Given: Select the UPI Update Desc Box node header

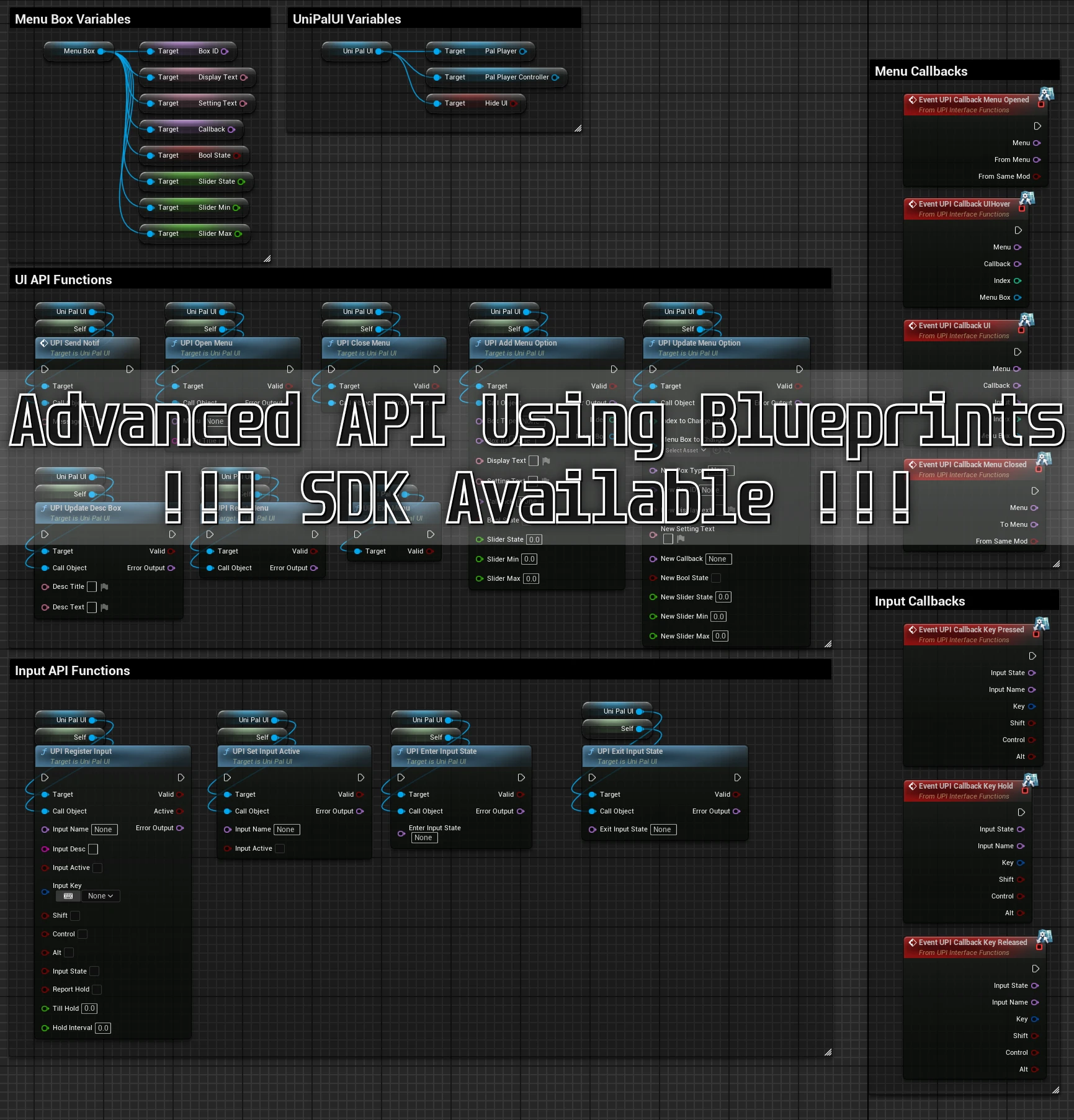Looking at the screenshot, I should 109,513.
